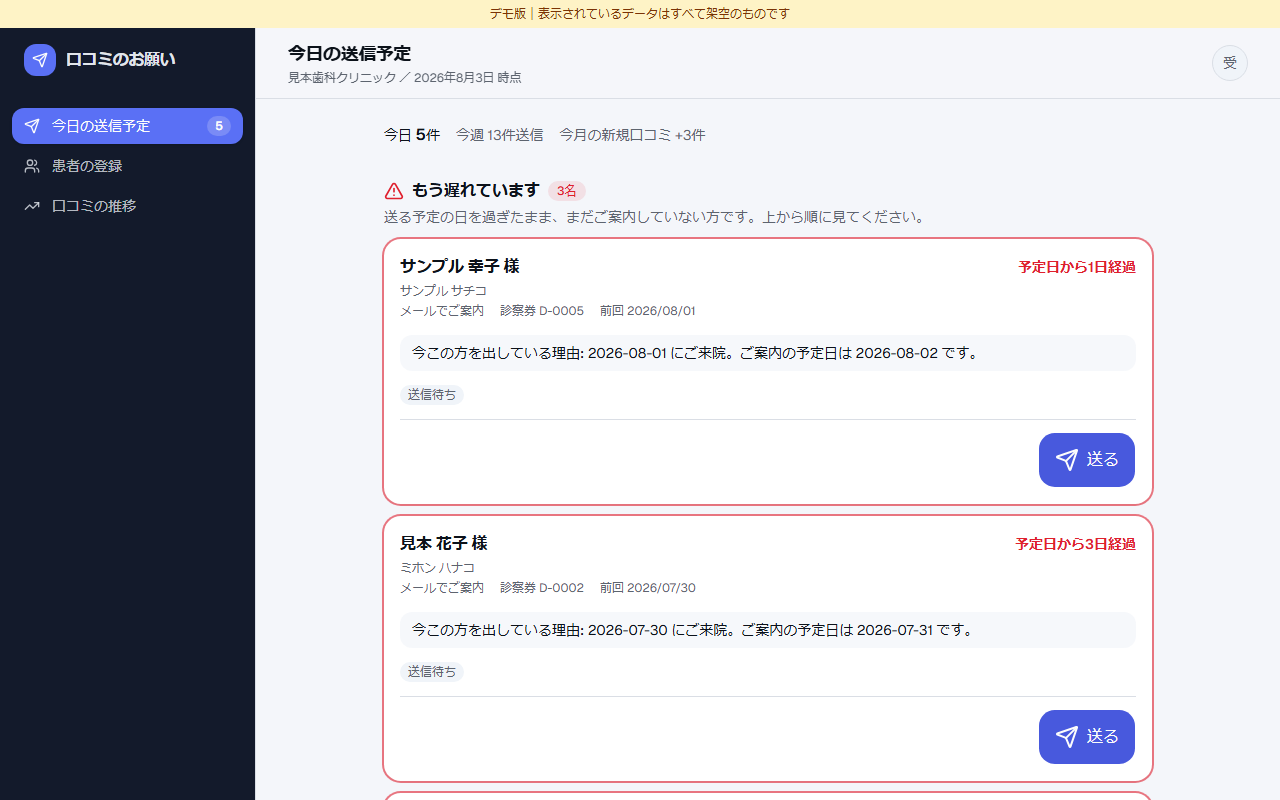Viewport: 1280px width, 800px height.
Task: Click the 前回 2026/08/01 date text
Action: (x=648, y=311)
